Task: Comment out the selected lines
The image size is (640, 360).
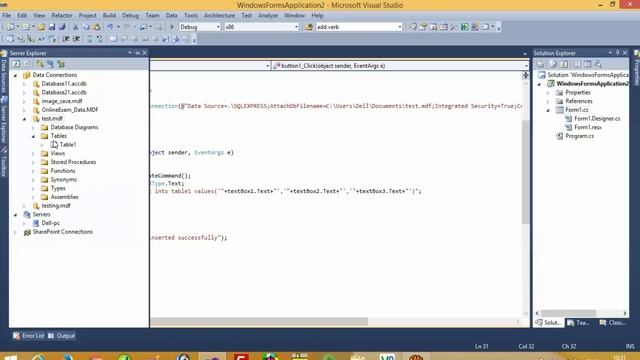Action: pyautogui.click(x=89, y=39)
